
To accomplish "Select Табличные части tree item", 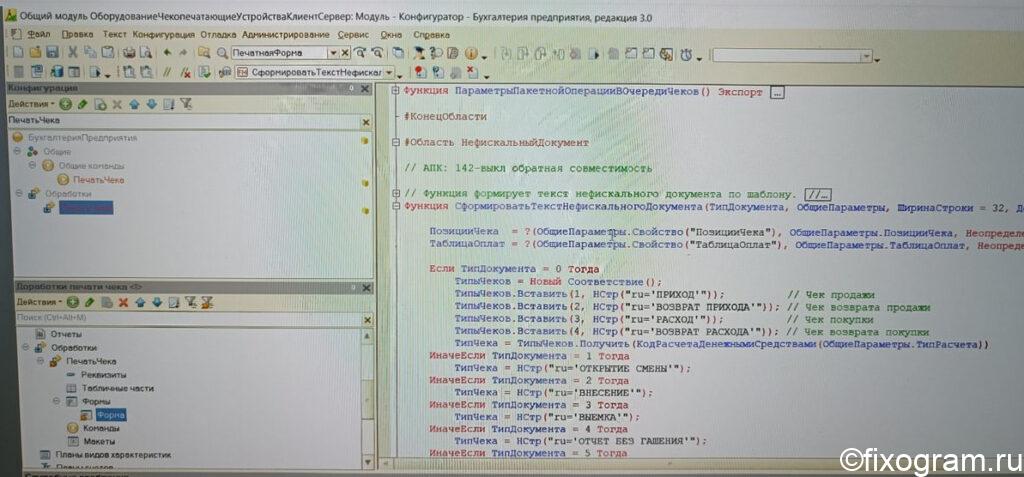I will 118,388.
